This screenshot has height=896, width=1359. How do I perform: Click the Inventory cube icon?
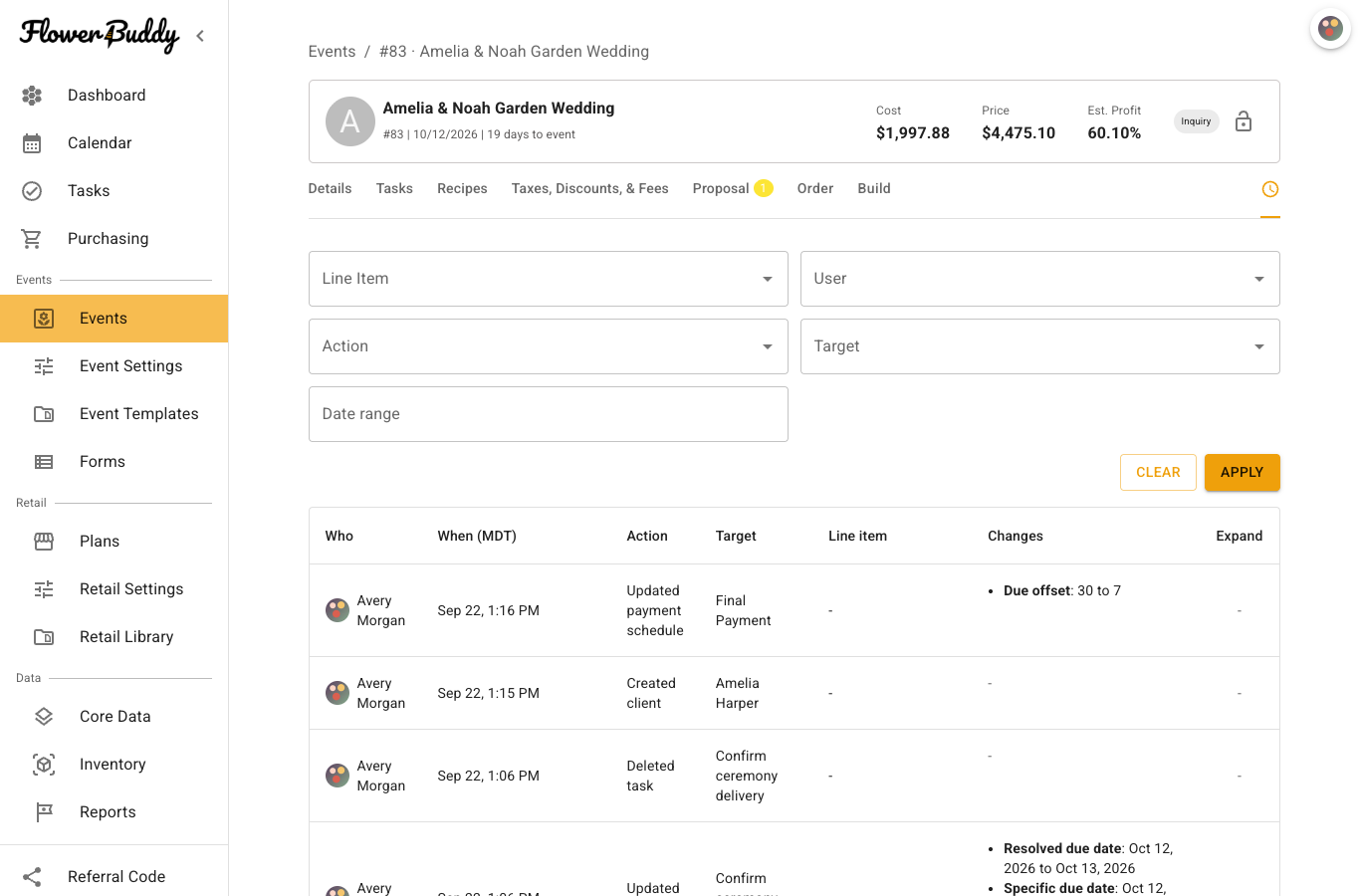click(x=44, y=765)
